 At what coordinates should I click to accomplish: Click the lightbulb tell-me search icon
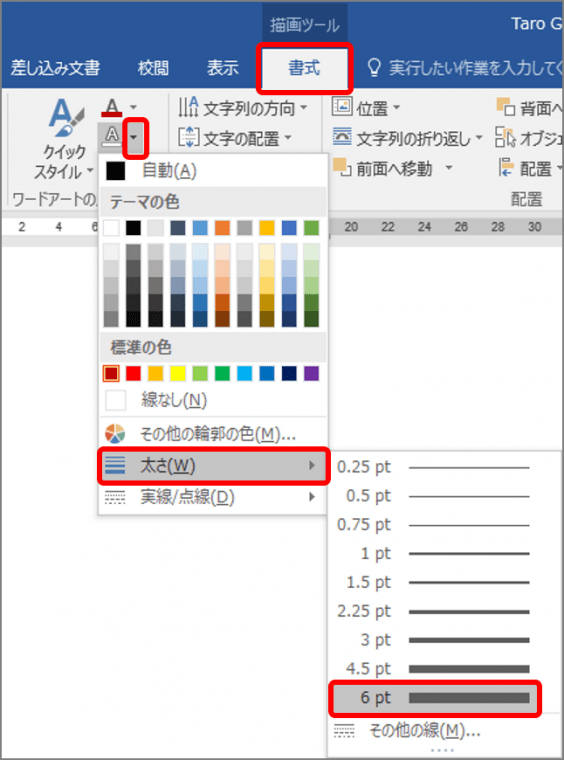(x=374, y=67)
